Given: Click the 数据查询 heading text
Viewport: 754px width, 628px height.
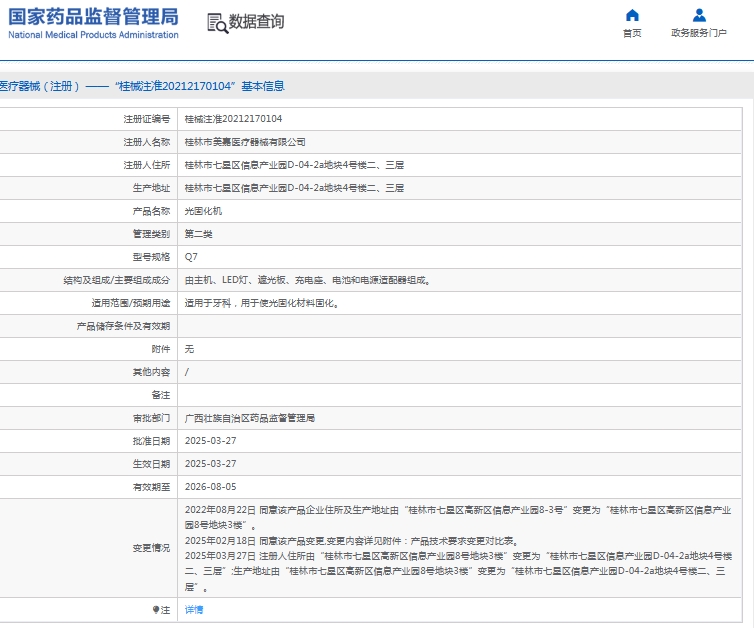Looking at the screenshot, I should point(256,22).
